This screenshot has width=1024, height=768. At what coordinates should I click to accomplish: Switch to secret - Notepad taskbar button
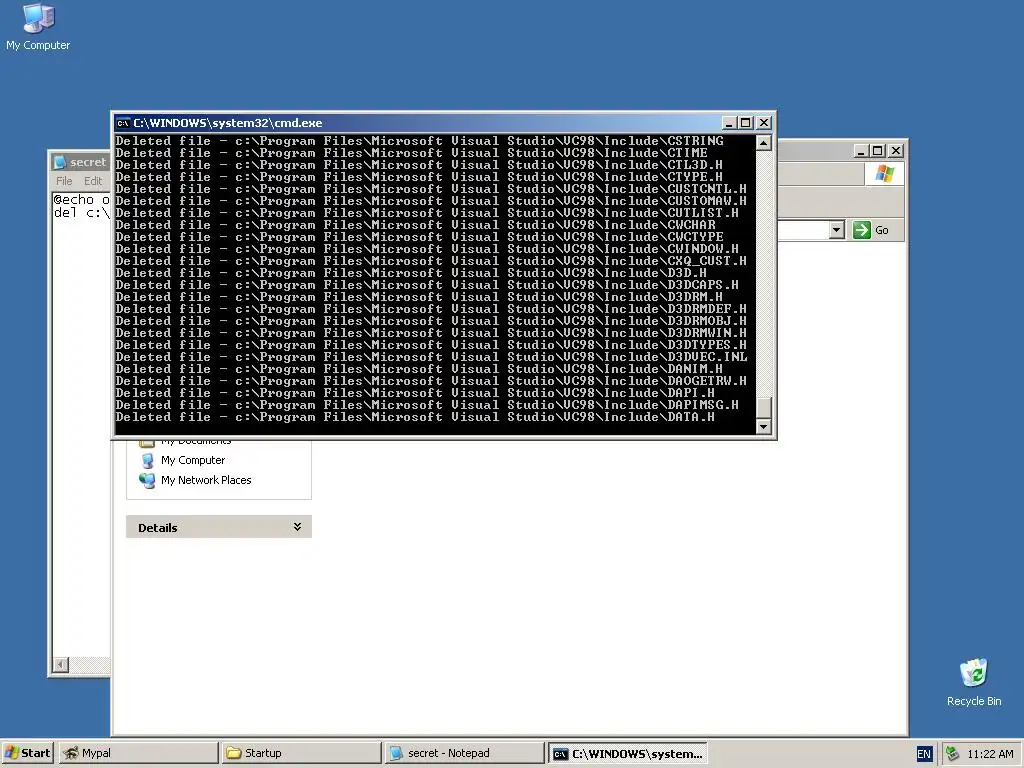click(x=464, y=753)
